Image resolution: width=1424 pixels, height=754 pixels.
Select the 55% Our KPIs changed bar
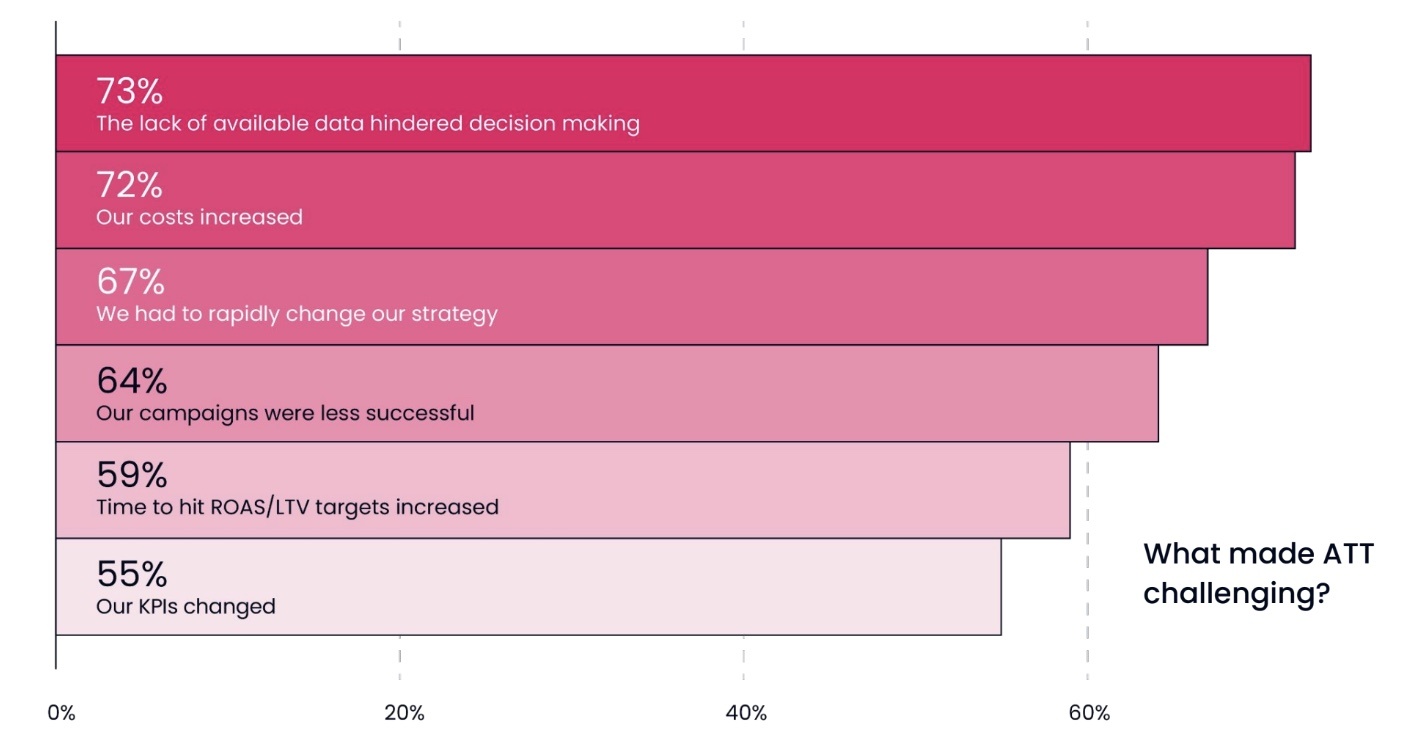click(x=528, y=587)
